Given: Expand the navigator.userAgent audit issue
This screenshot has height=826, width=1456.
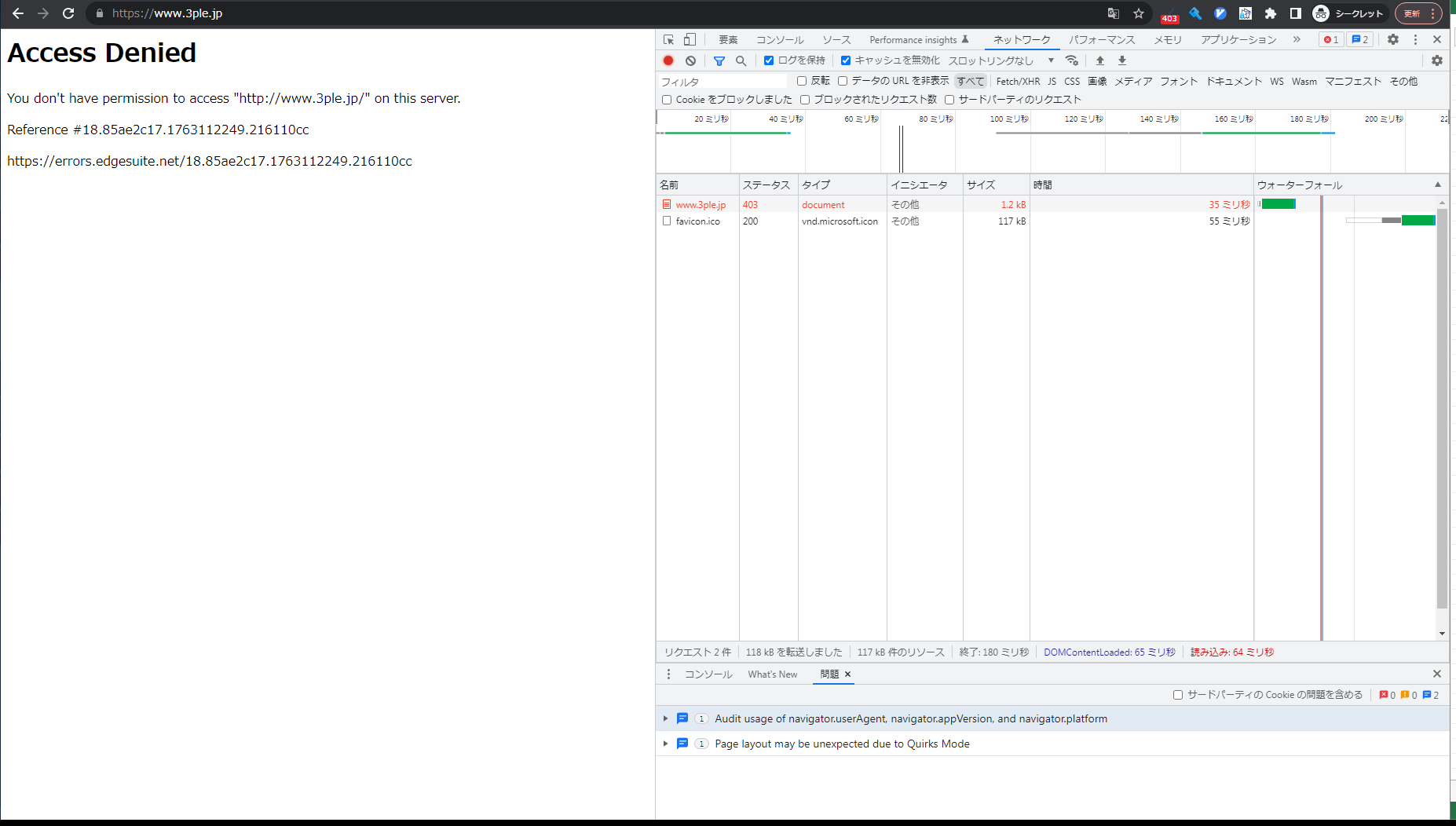Looking at the screenshot, I should coord(665,718).
